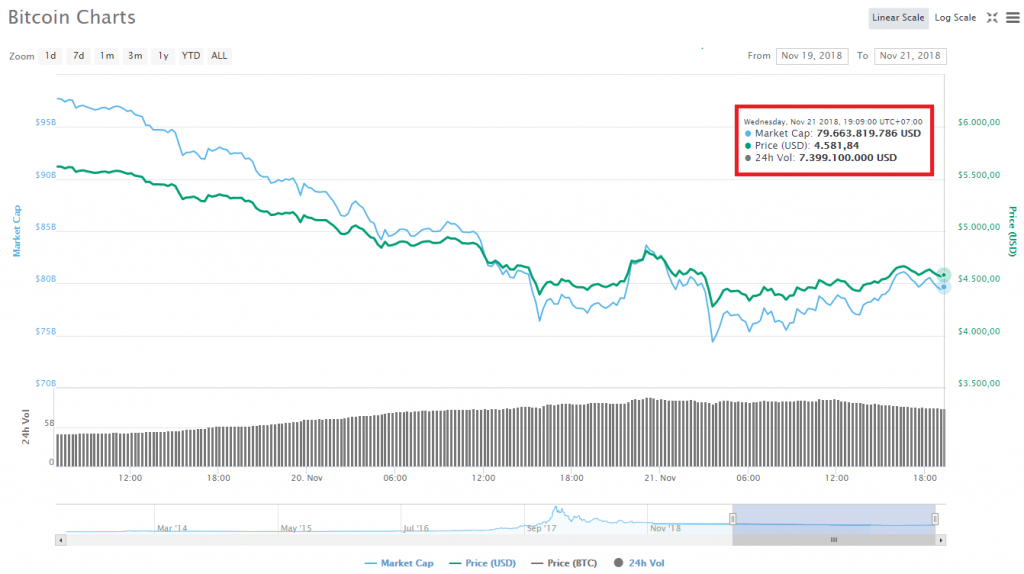Click navigator scrollbar right arrow
Viewport: 1024px width, 574px height.
[x=940, y=540]
